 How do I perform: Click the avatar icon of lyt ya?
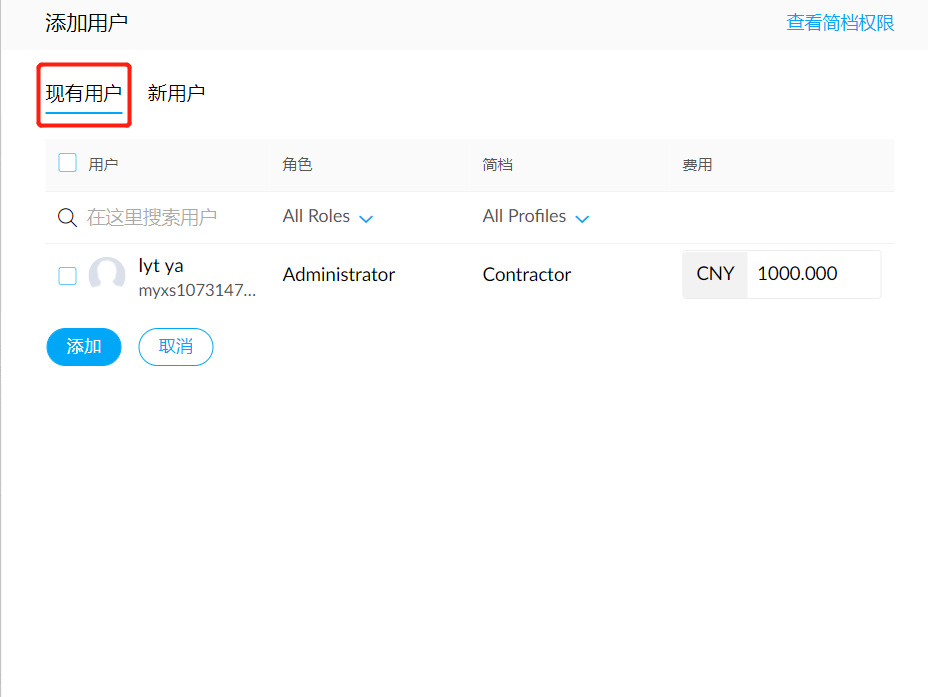coord(107,275)
